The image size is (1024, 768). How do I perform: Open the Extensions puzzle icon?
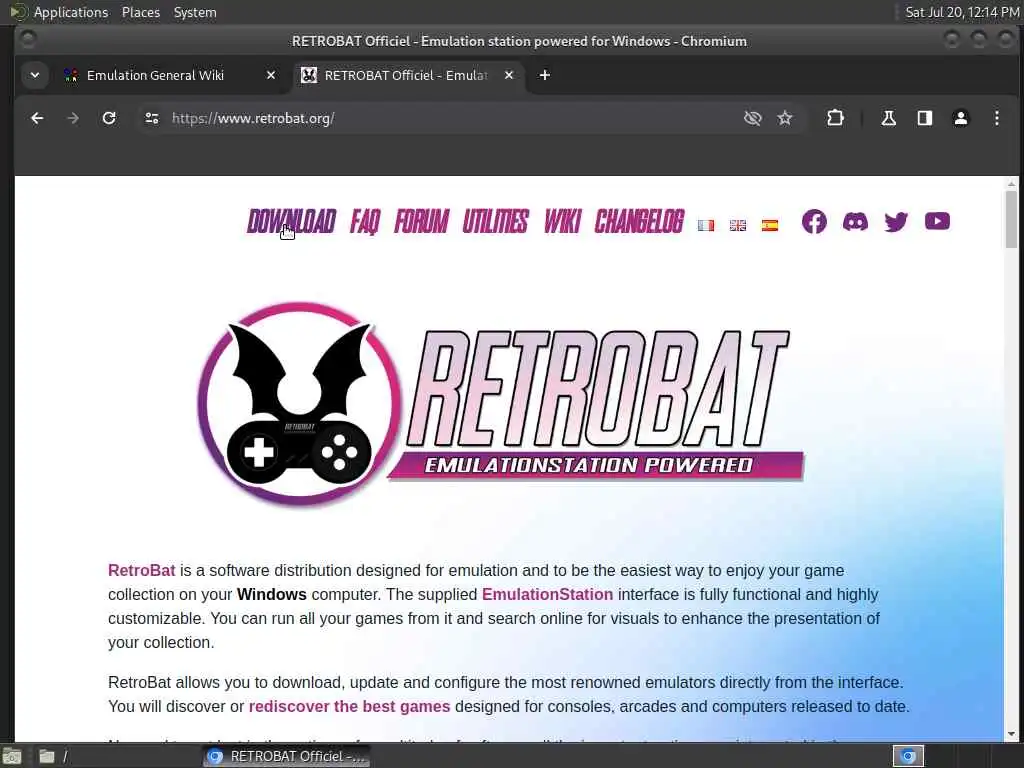point(835,118)
